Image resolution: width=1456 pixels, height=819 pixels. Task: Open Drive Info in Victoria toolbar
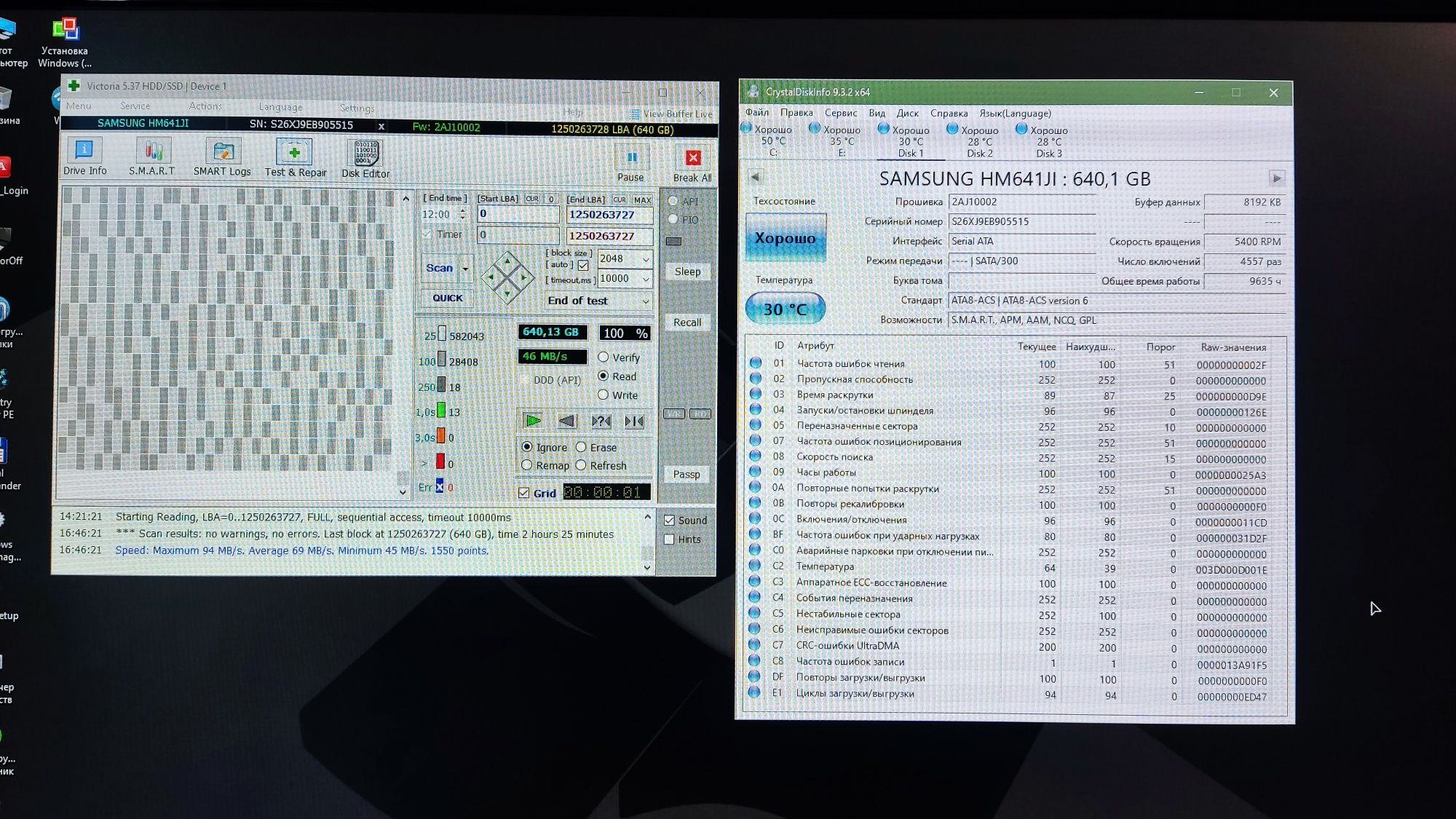(84, 157)
